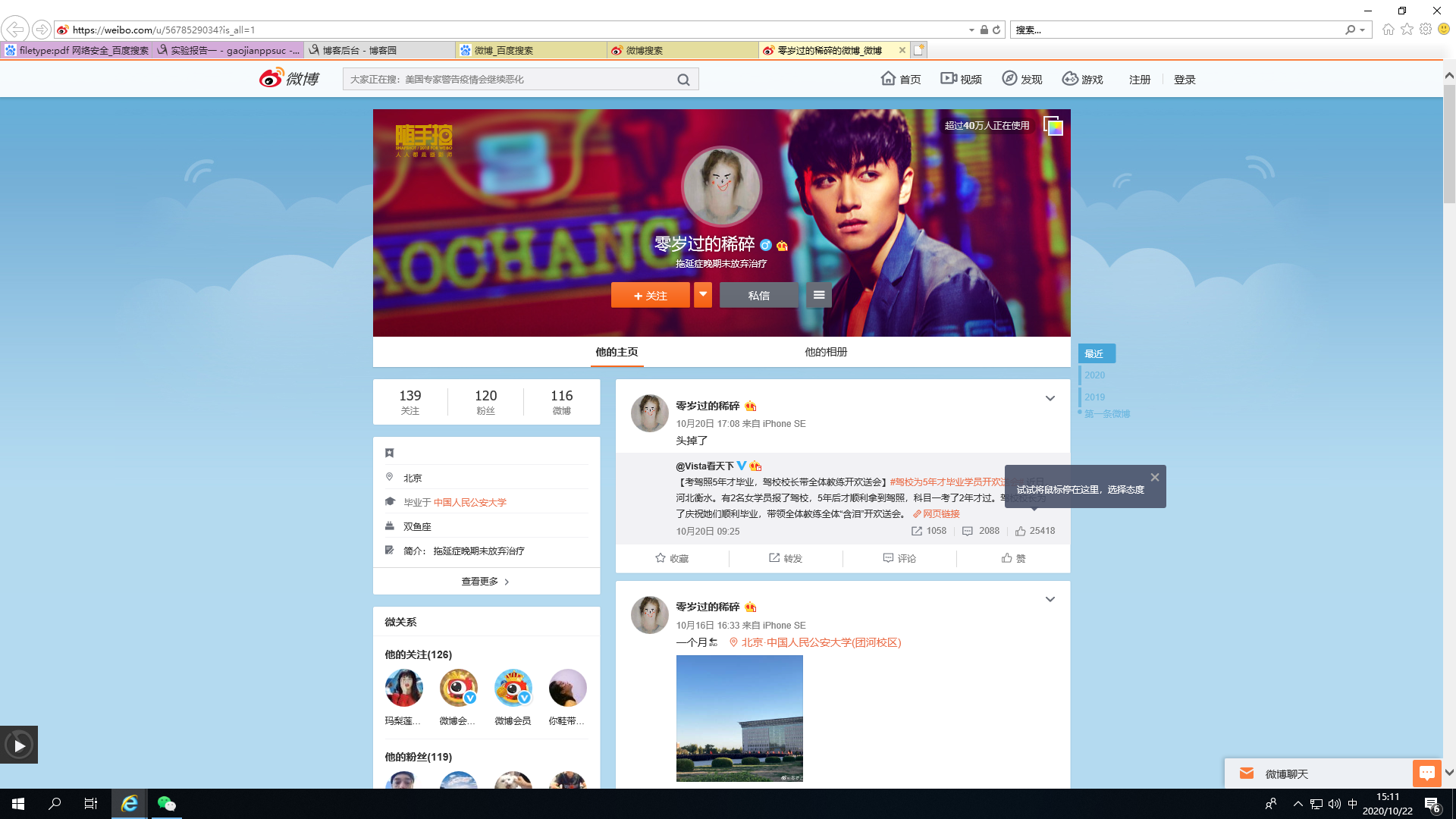
Task: Switch to the 他的相册 tab
Action: pos(826,352)
